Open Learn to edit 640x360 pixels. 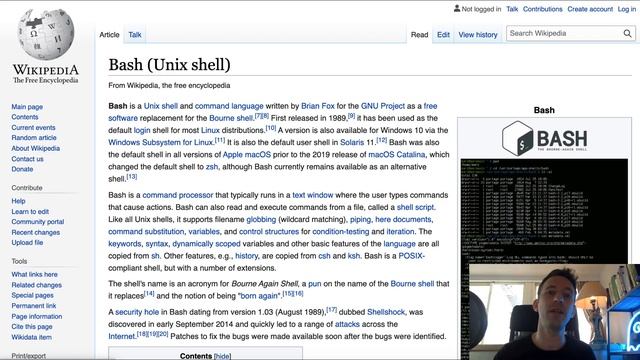(30, 211)
